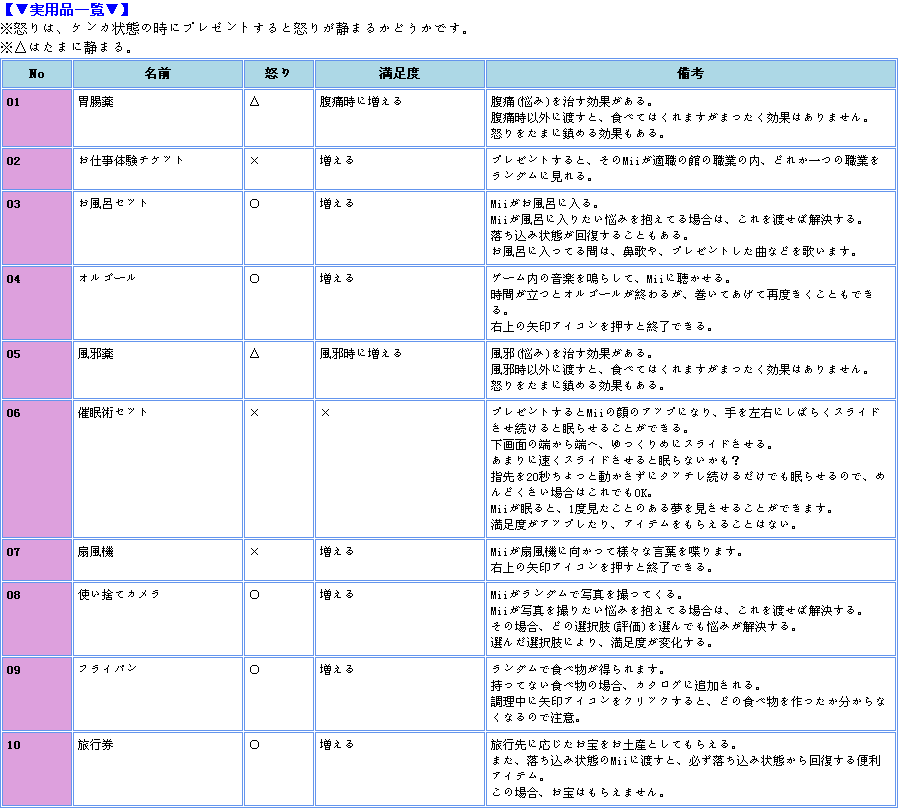Click the △ anger symbol in row 01
The width and height of the screenshot is (900, 809).
[x=254, y=102]
